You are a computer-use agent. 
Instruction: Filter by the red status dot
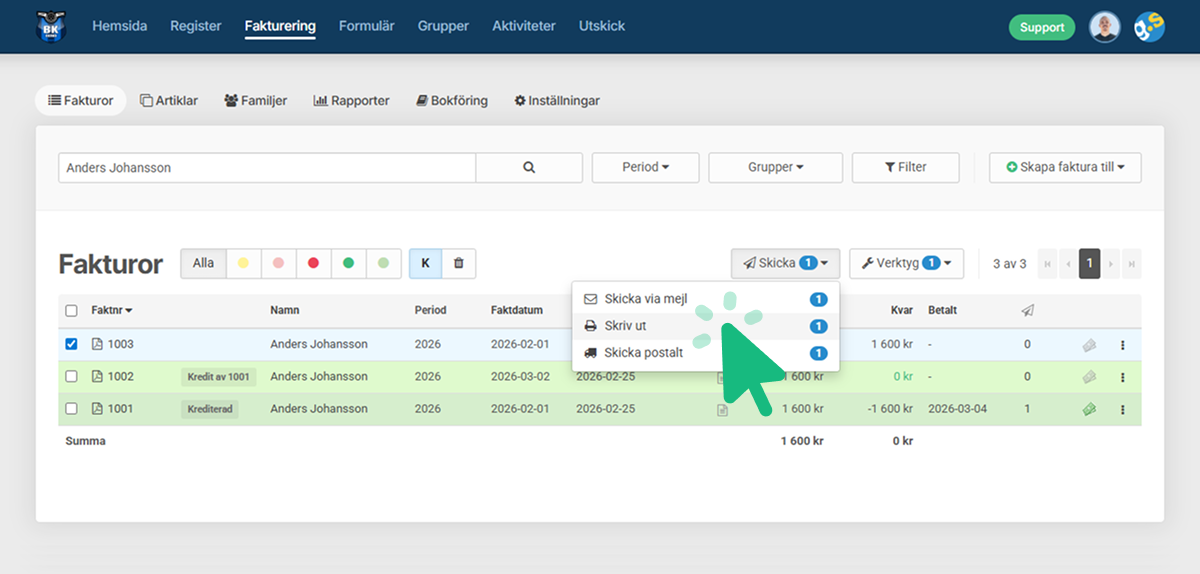pyautogui.click(x=313, y=263)
